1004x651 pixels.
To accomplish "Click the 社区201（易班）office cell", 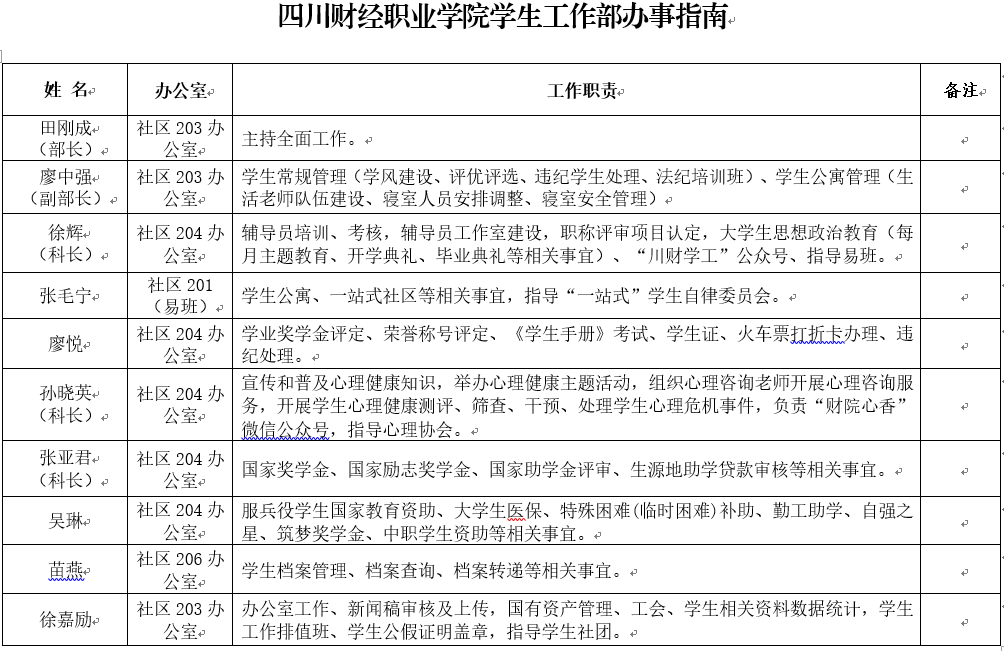I will tap(180, 296).
